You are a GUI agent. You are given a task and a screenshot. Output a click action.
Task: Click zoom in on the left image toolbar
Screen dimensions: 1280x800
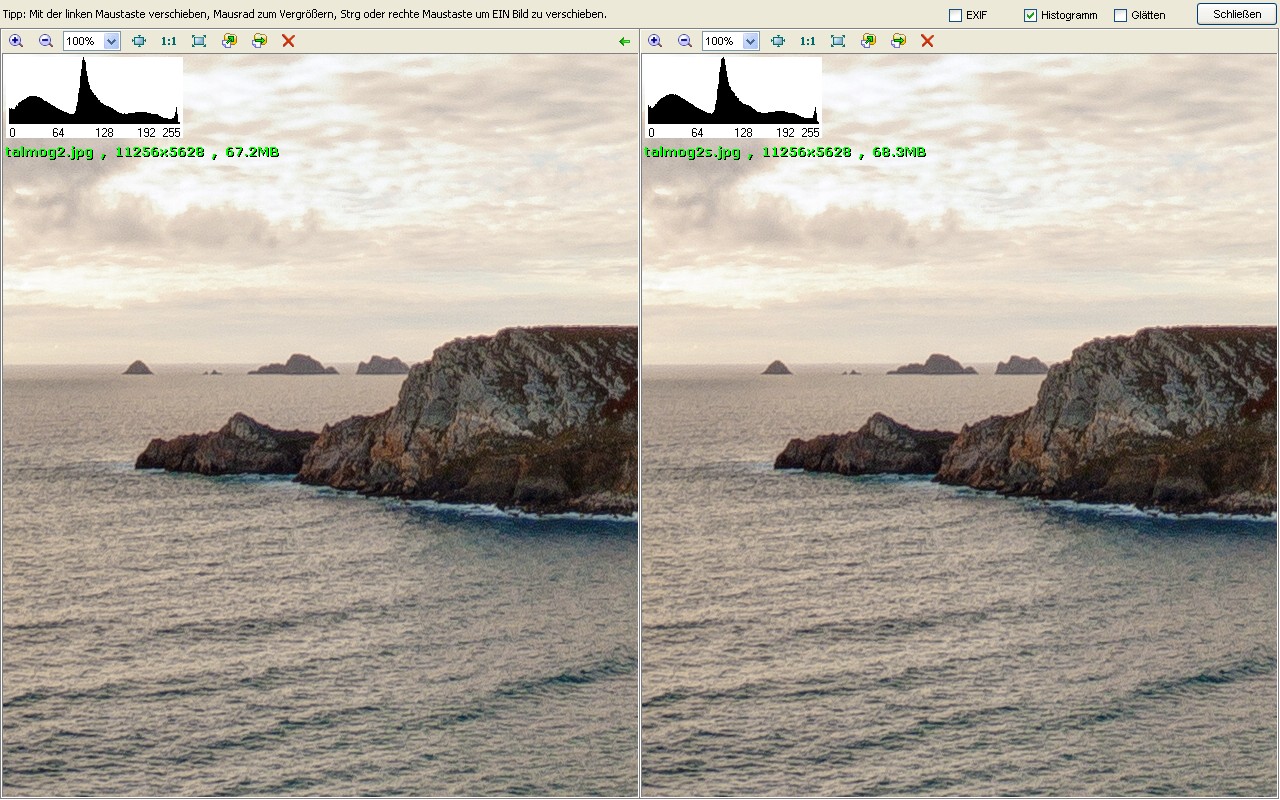pos(16,41)
